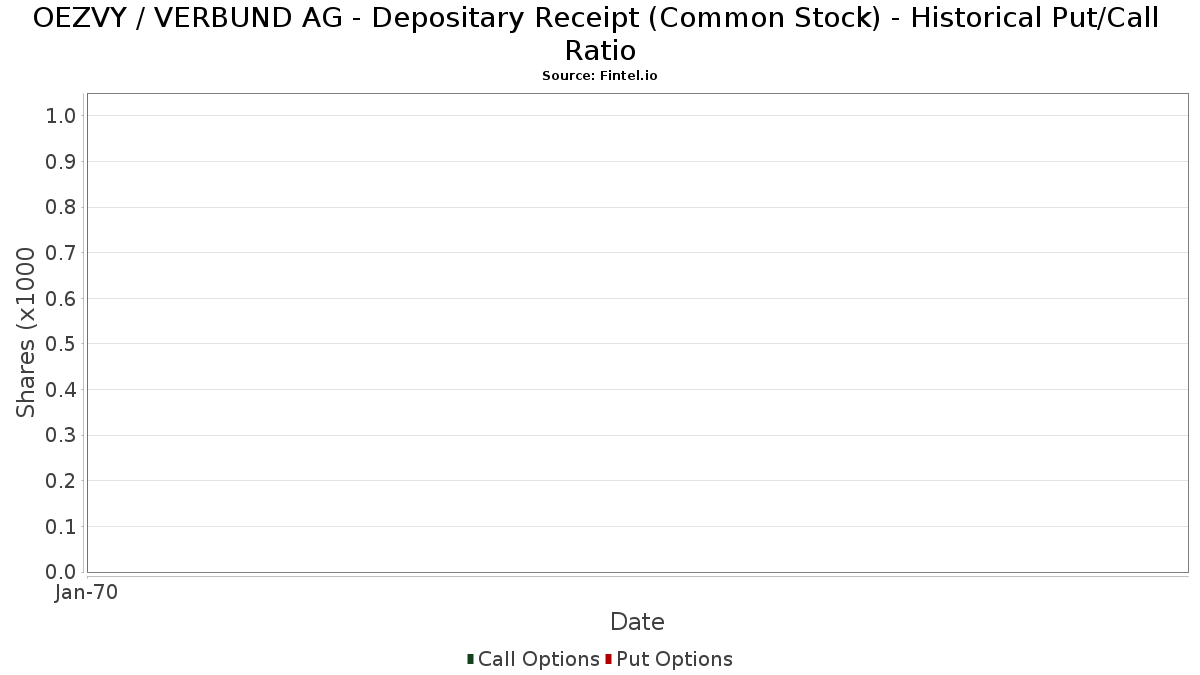The width and height of the screenshot is (1200, 675).
Task: Click the Shares (x1000 y-axis title
Action: [26, 333]
